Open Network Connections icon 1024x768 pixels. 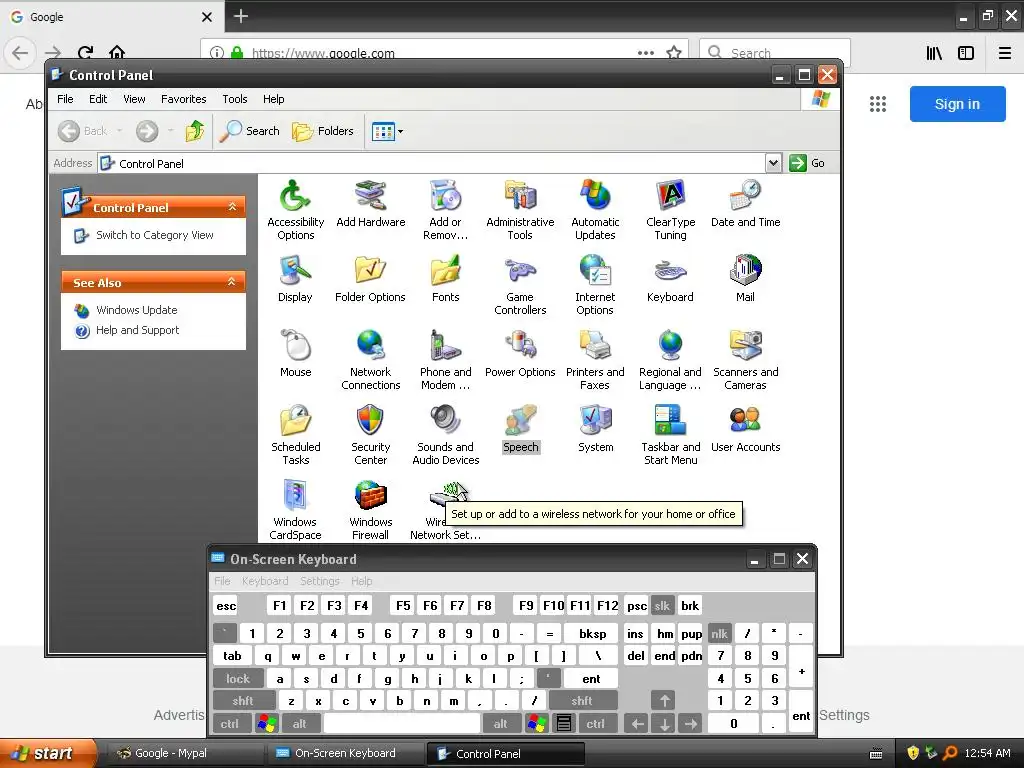tap(370, 359)
